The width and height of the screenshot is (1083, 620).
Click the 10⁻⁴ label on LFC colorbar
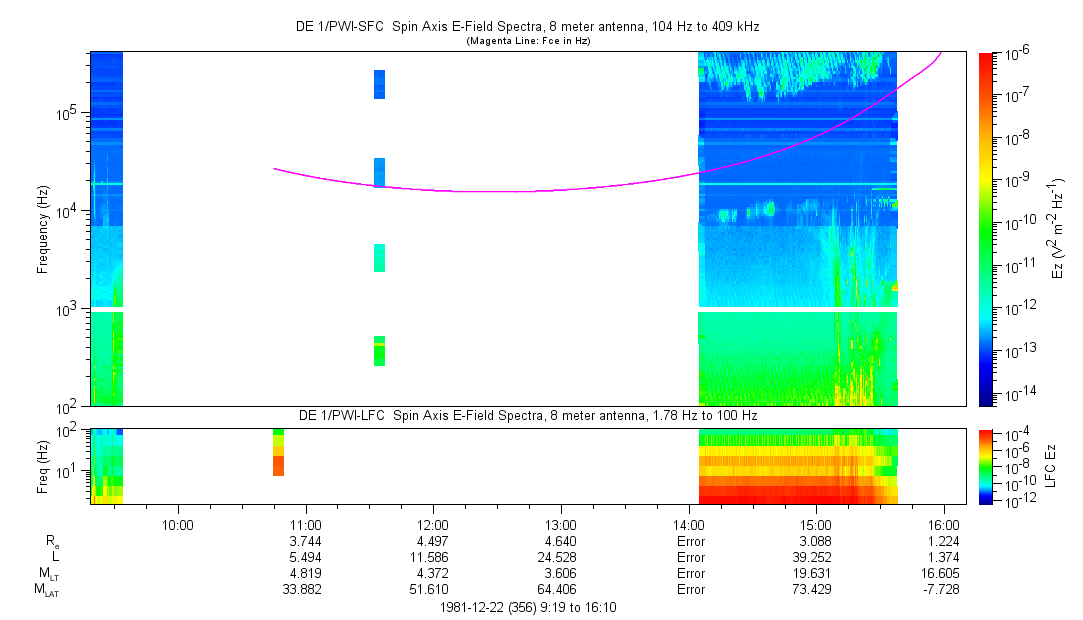pyautogui.click(x=1015, y=435)
